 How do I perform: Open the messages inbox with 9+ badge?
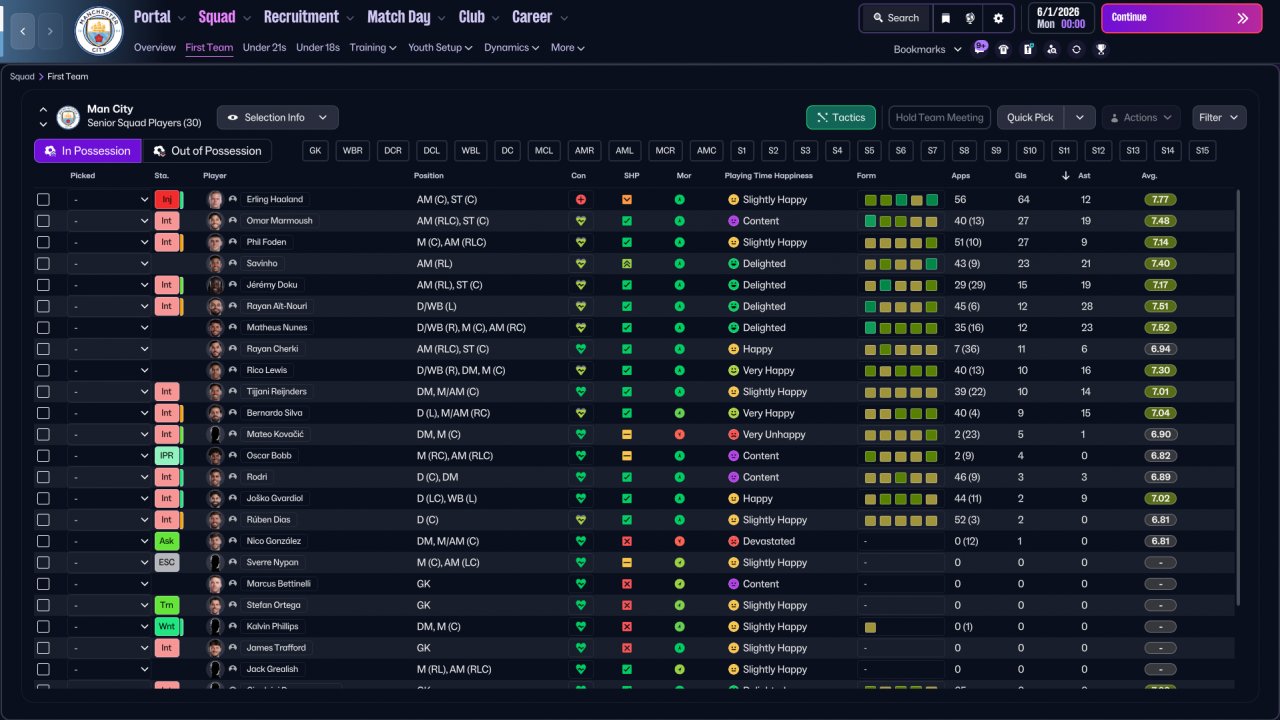click(980, 48)
